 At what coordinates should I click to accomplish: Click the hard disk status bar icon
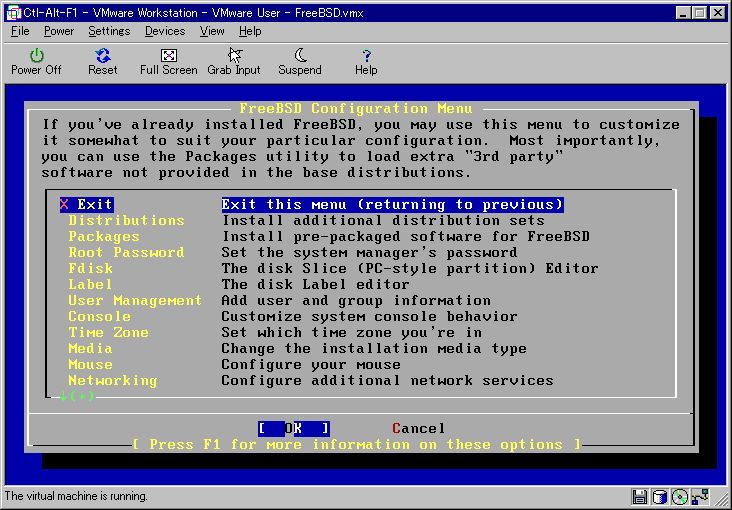660,496
